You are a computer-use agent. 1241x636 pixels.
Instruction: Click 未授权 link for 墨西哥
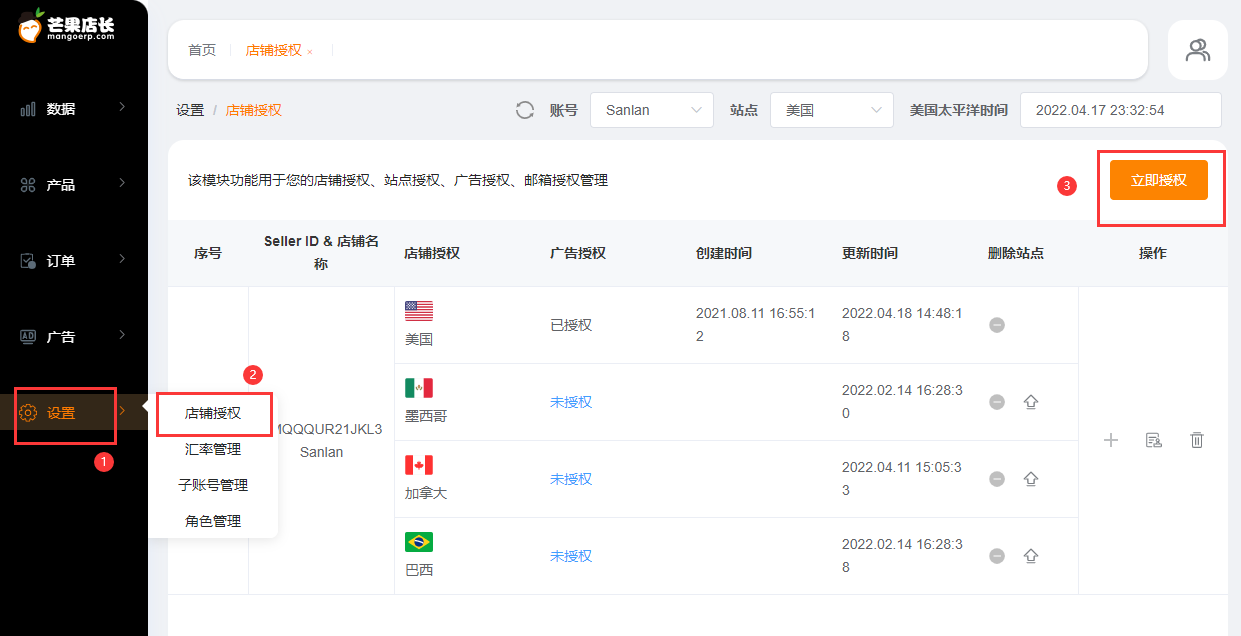(571, 402)
